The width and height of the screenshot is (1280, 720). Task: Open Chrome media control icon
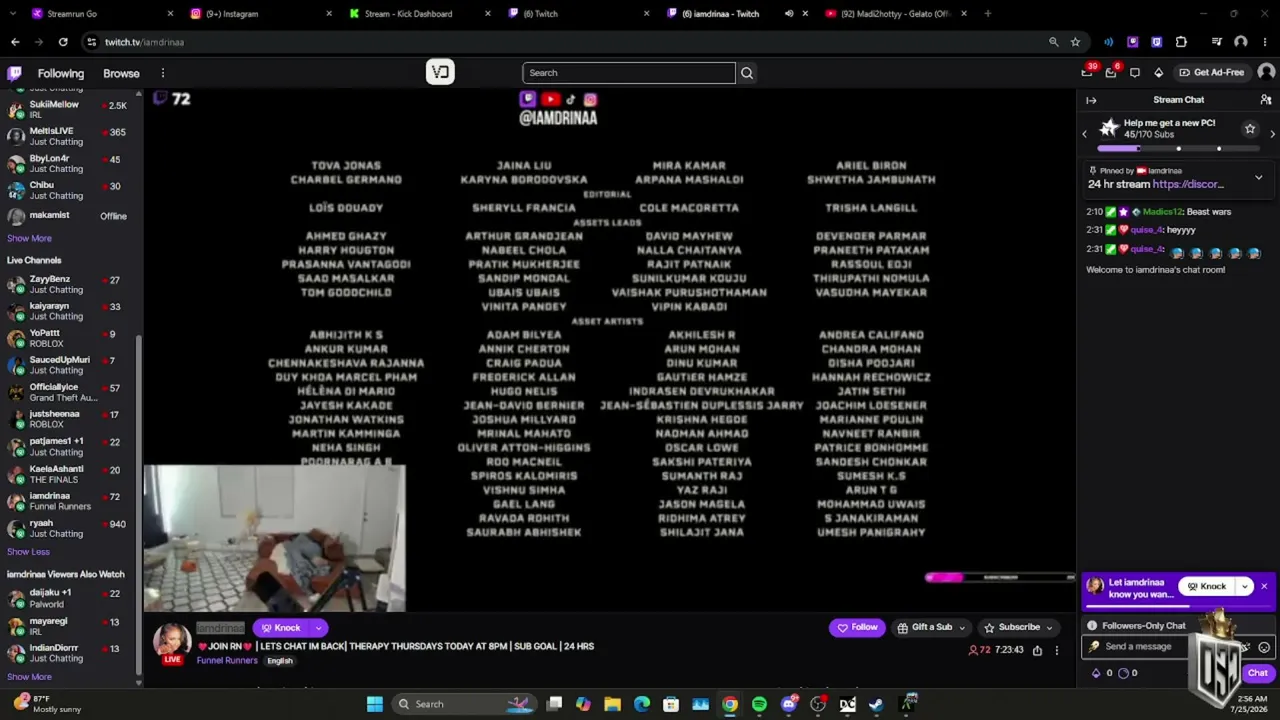(1216, 42)
